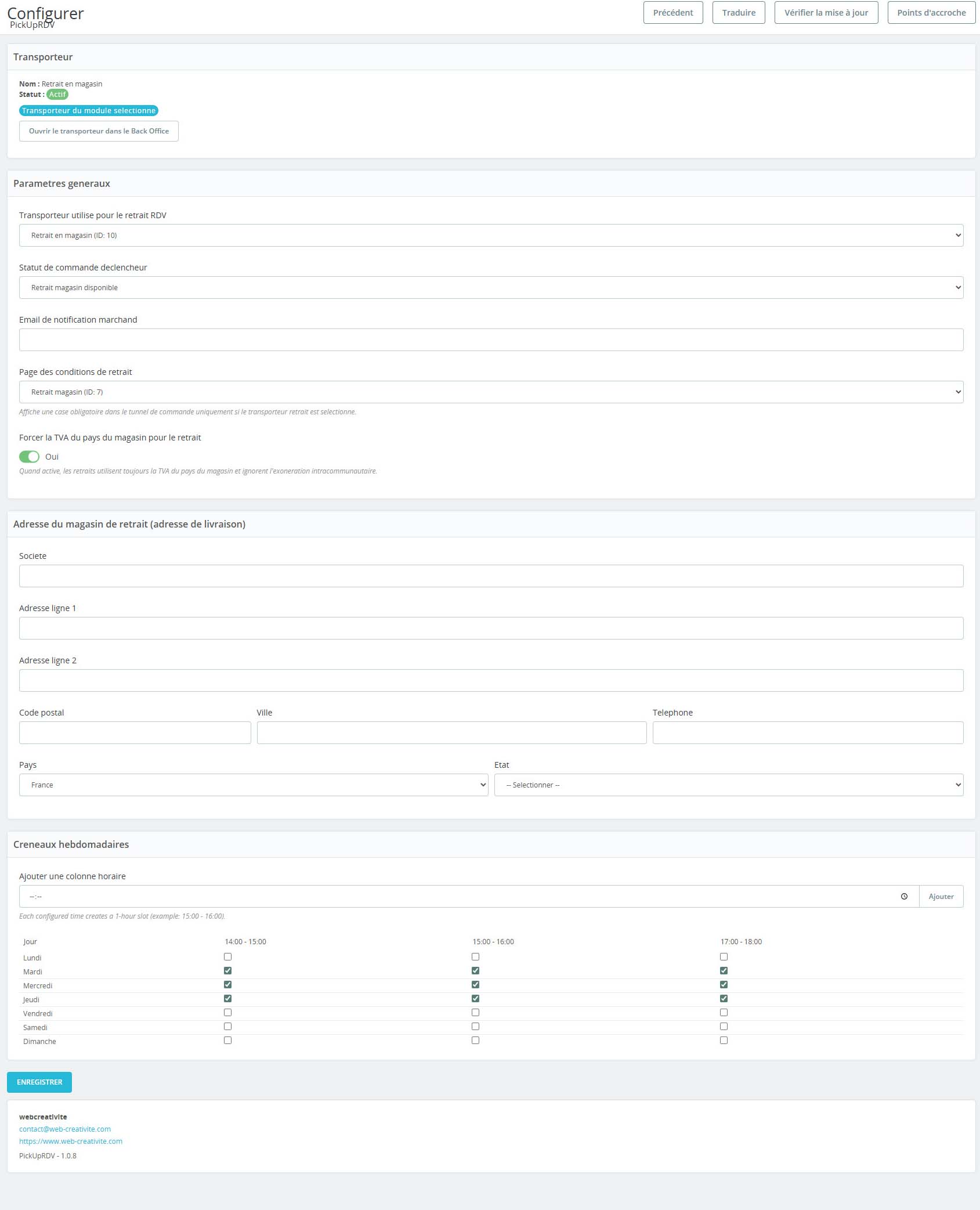Expand the Etat selector
The image size is (980, 1210).
click(x=728, y=785)
